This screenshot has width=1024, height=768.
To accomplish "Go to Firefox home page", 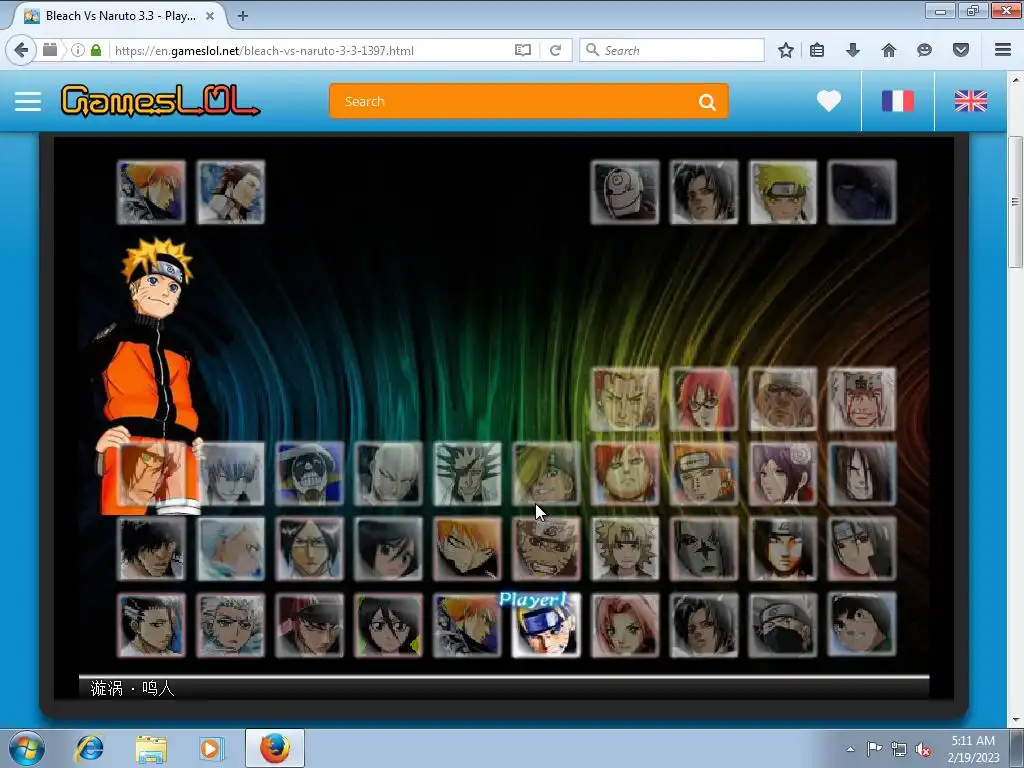I will pyautogui.click(x=888, y=50).
